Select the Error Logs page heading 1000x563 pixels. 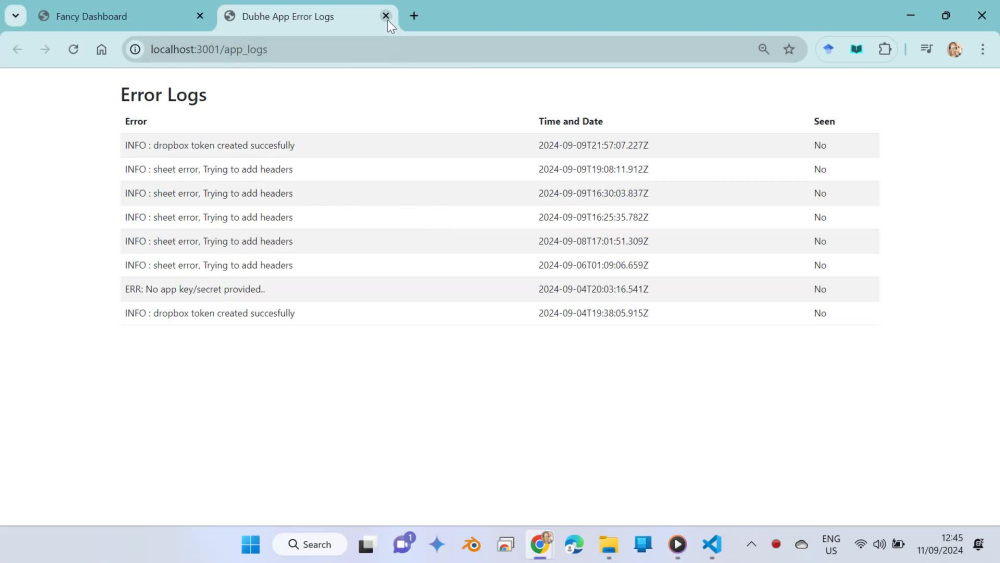[x=163, y=94]
